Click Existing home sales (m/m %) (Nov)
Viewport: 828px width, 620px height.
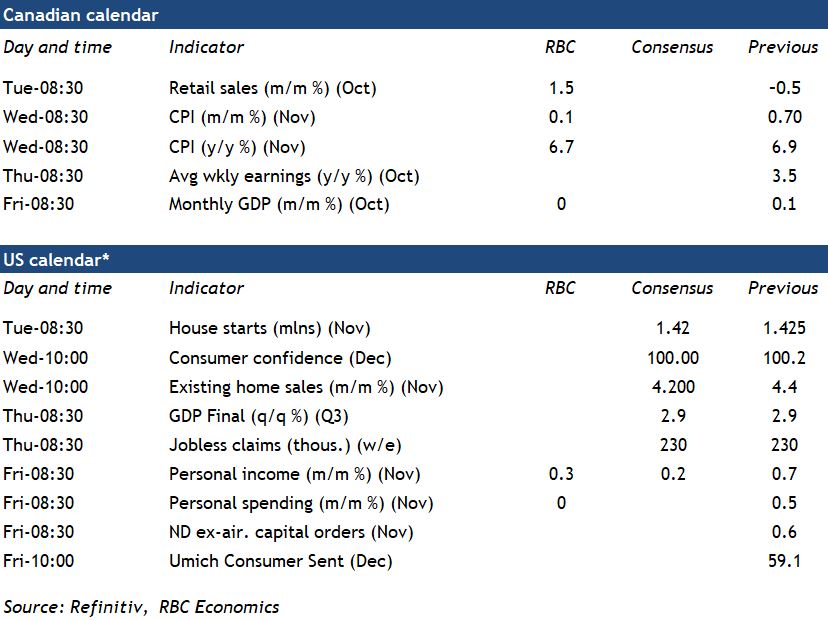pos(306,387)
